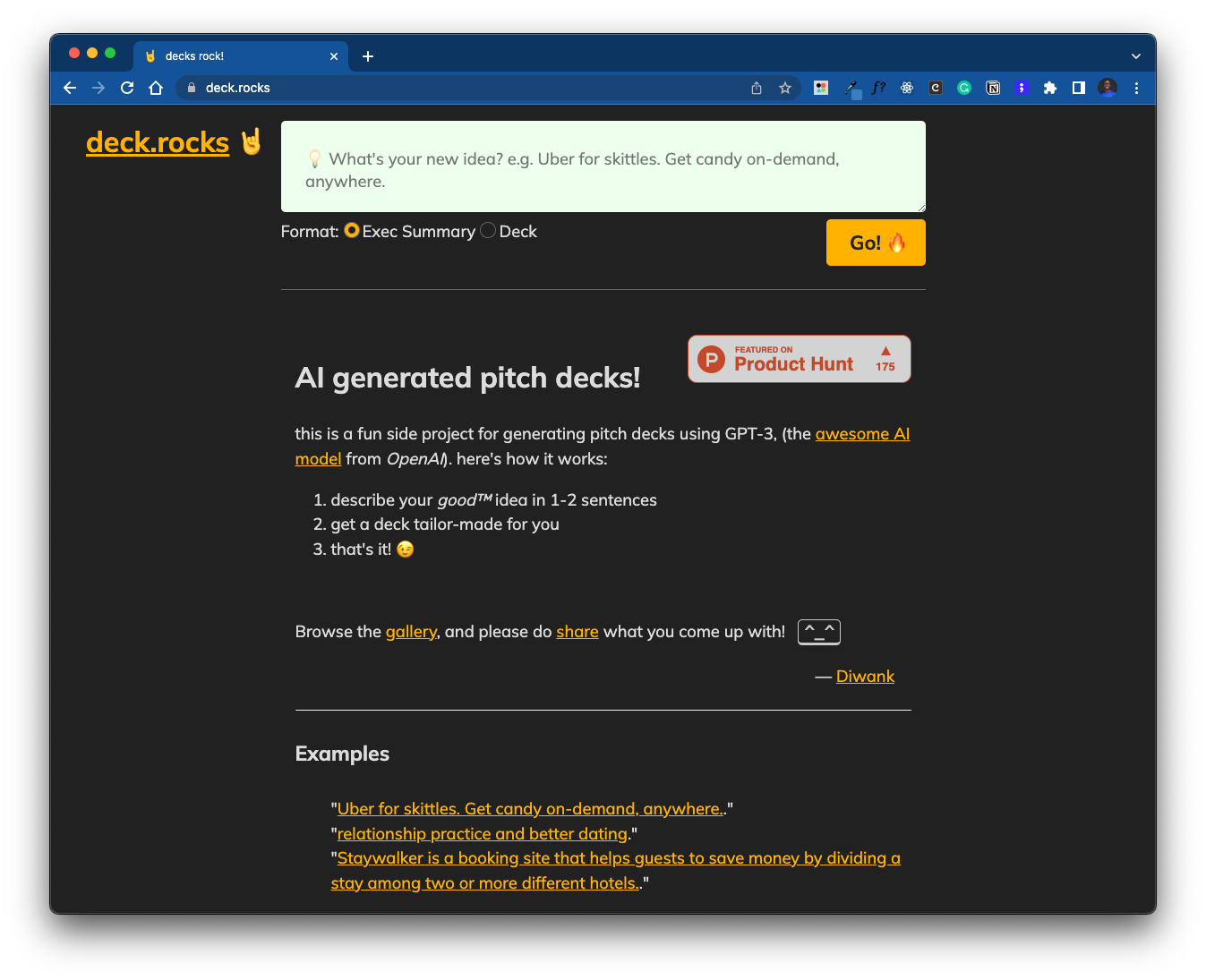Open the Grammarly extension
Screen dimensions: 1206x980
pos(964,88)
